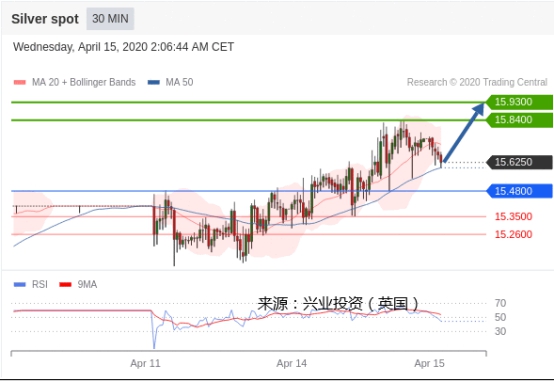This screenshot has height=381, width=554.
Task: Click the 15.9300 green resistance label
Action: (519, 102)
